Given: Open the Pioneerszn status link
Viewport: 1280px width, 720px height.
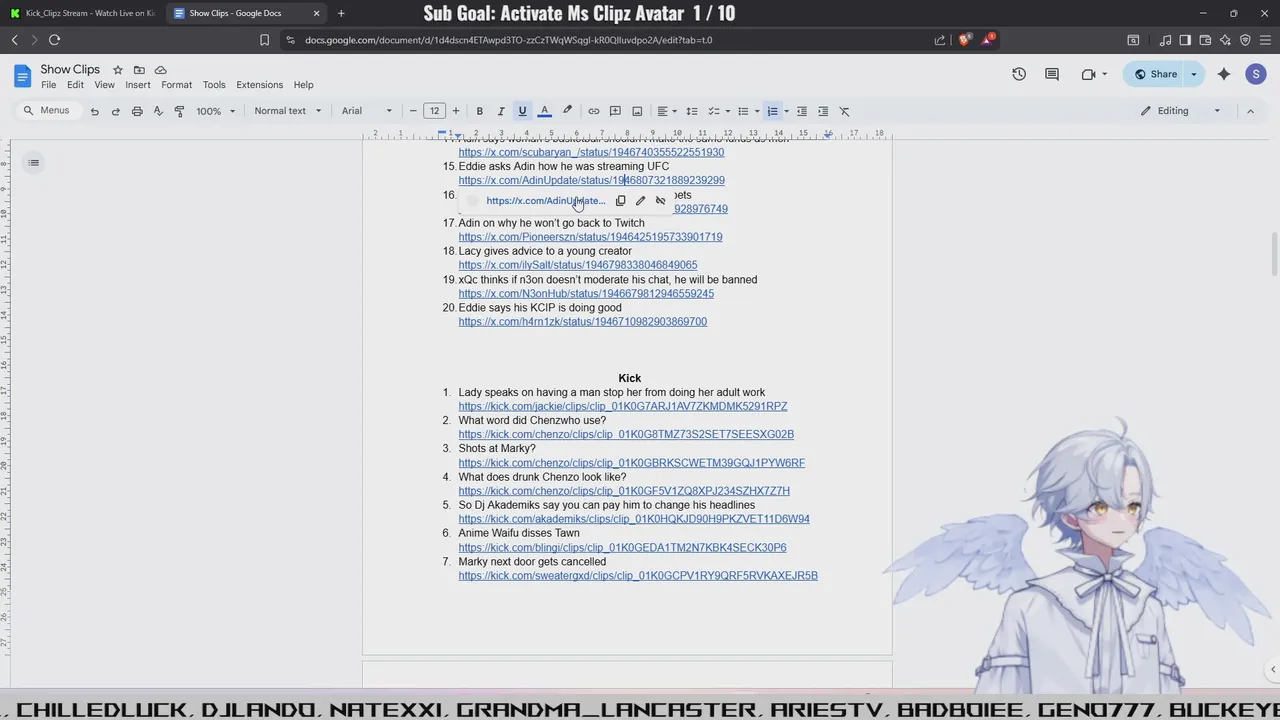Looking at the screenshot, I should 590,237.
